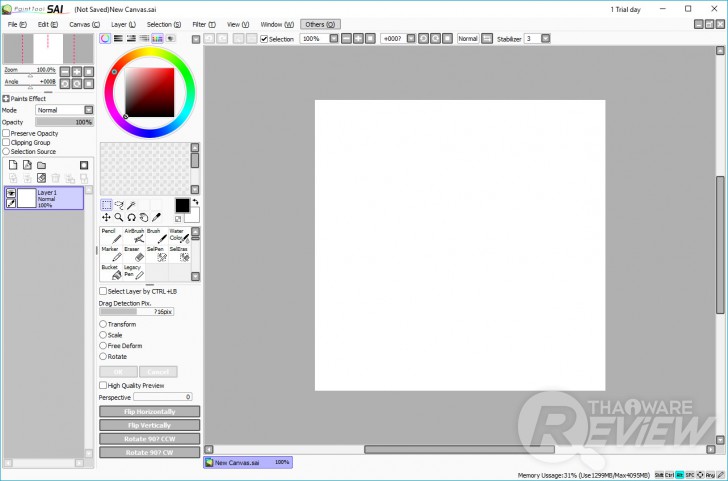
Task: Open the Others menu
Action: 320,24
